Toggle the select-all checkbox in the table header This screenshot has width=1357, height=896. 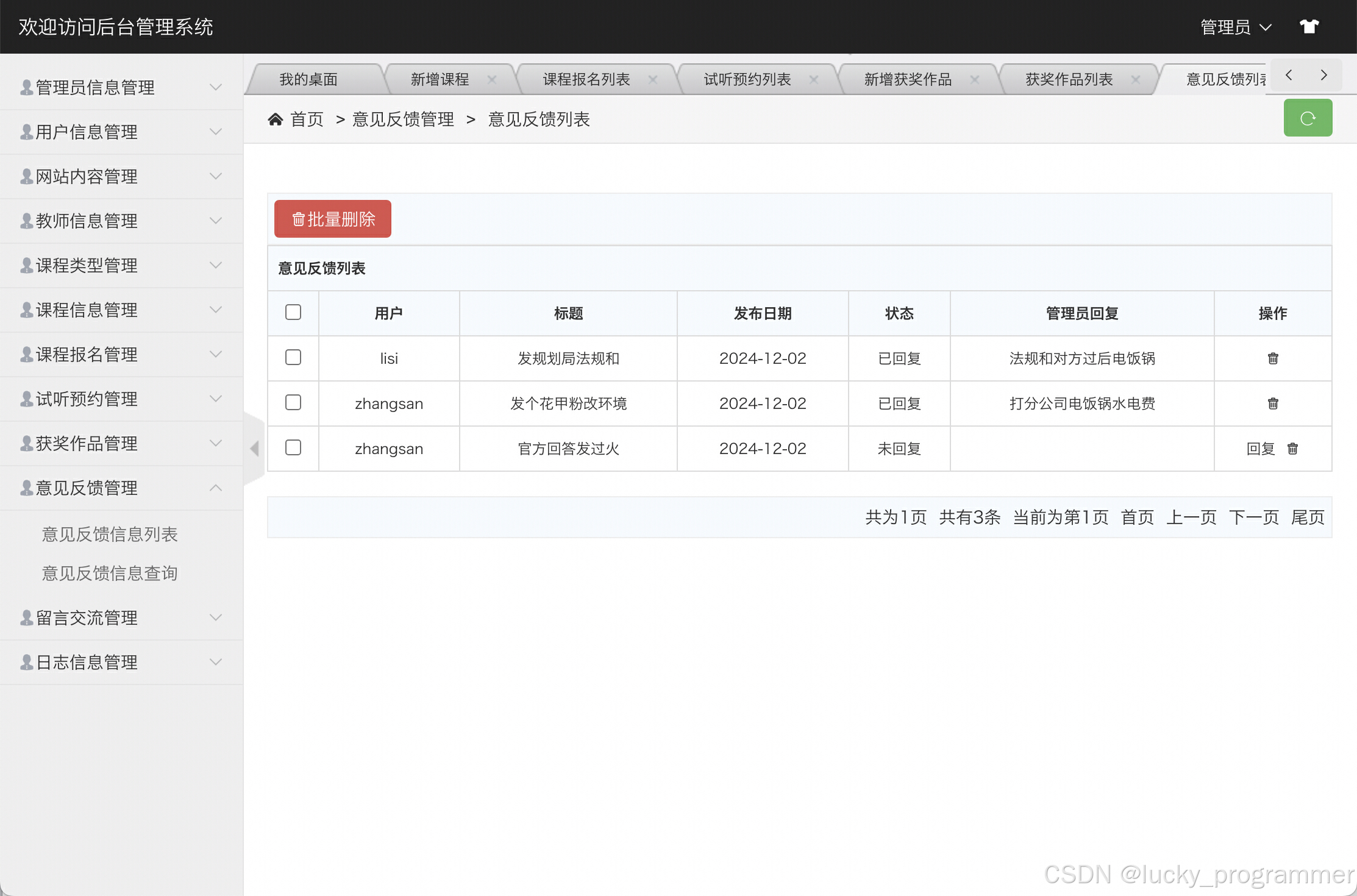tap(293, 312)
